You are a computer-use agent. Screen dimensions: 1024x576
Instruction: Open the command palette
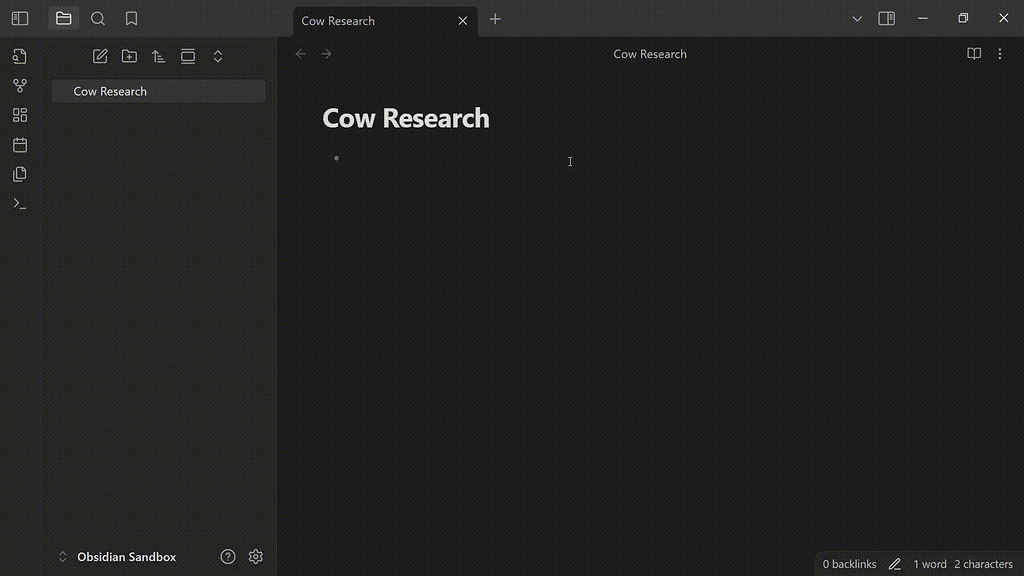point(20,203)
